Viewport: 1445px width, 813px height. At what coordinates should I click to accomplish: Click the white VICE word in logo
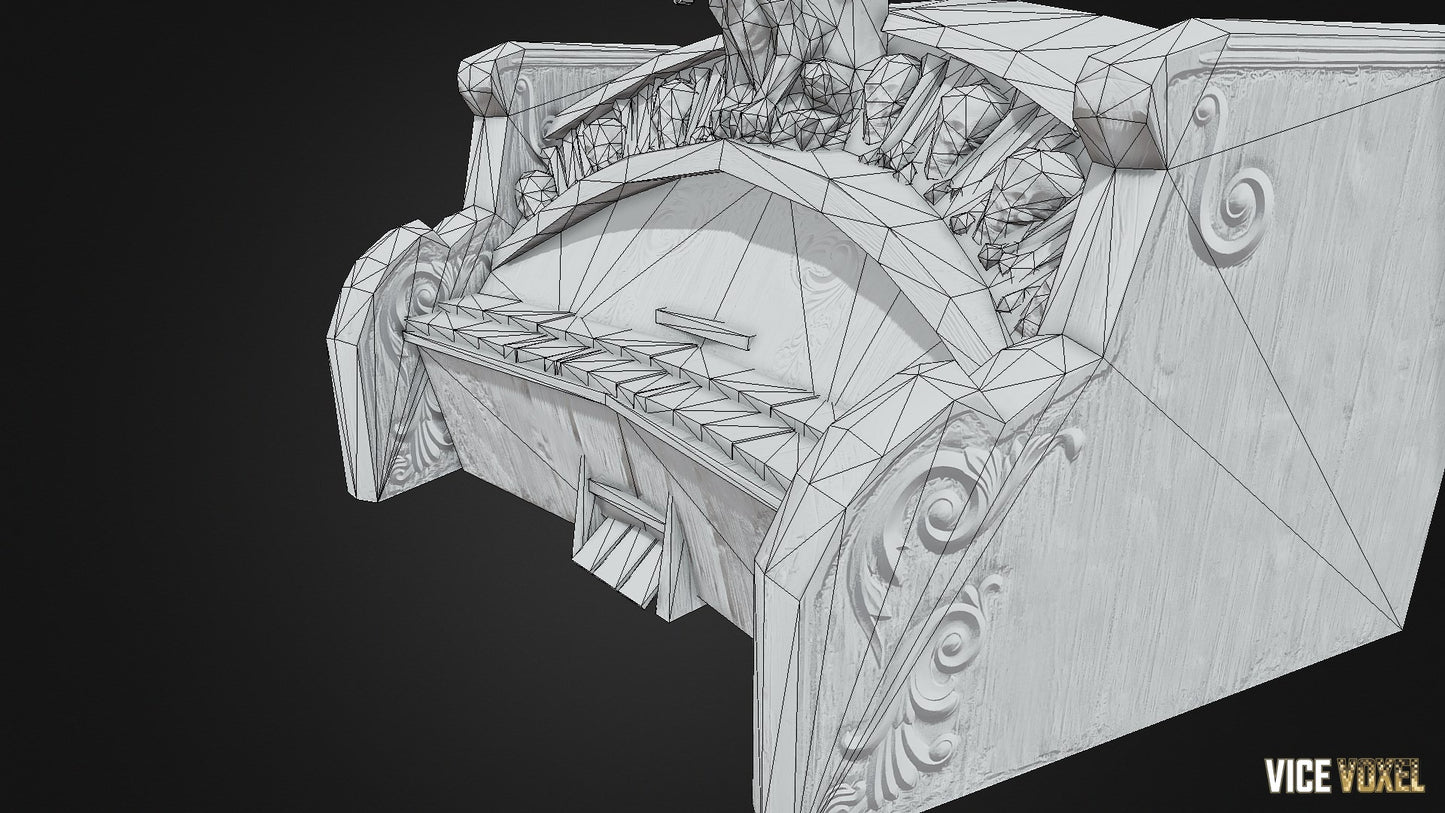[x=1297, y=775]
